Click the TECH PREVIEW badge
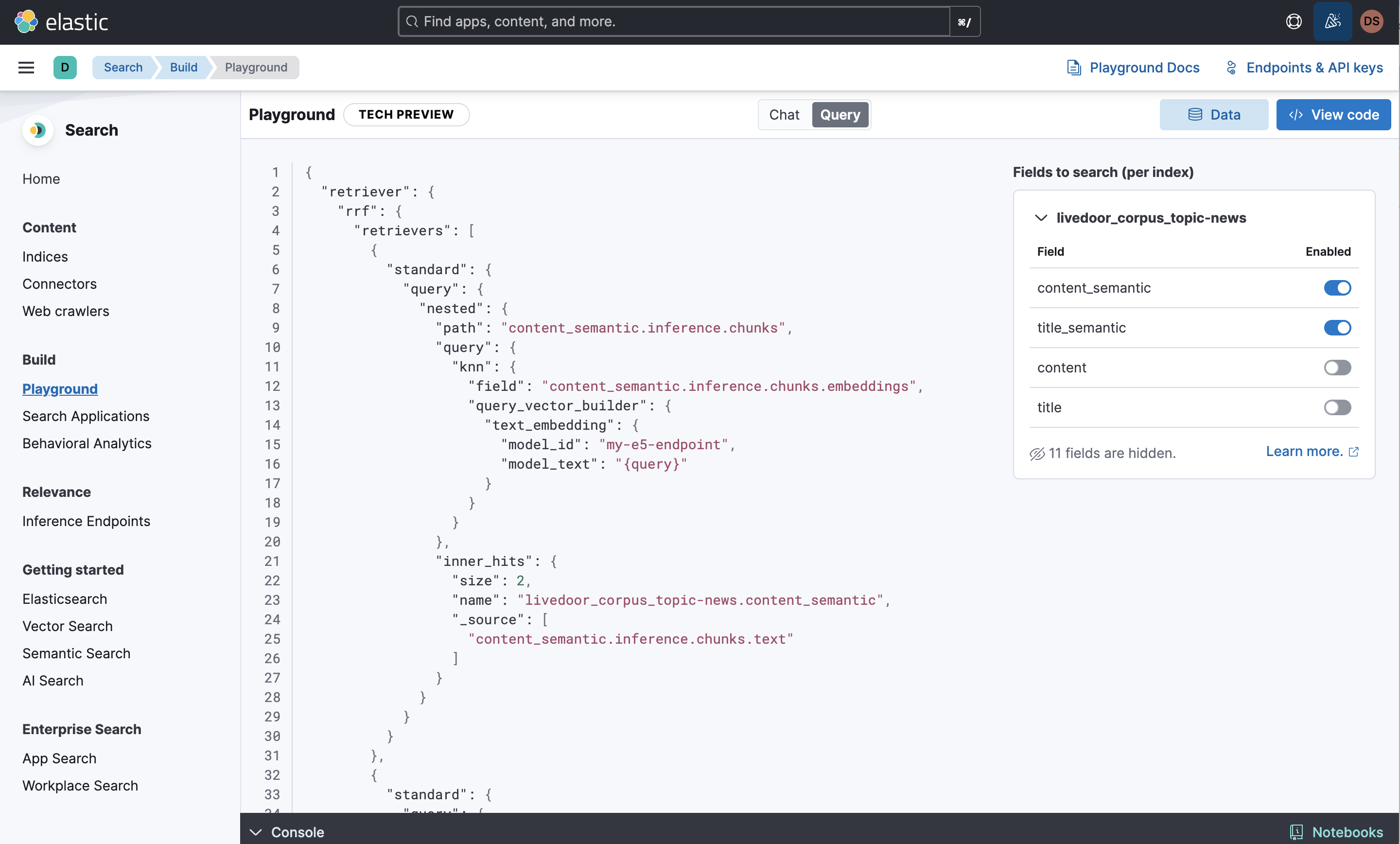Screen dimensions: 1400x844 click(406, 115)
